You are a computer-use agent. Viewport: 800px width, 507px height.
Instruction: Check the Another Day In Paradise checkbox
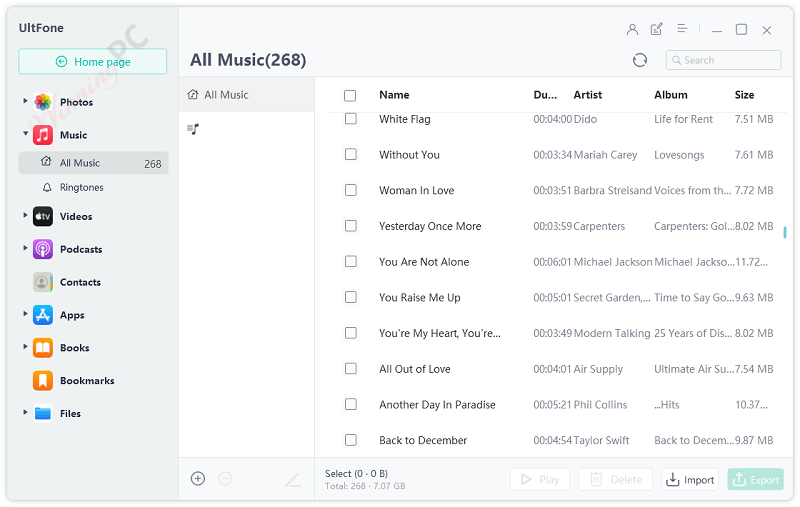click(351, 404)
